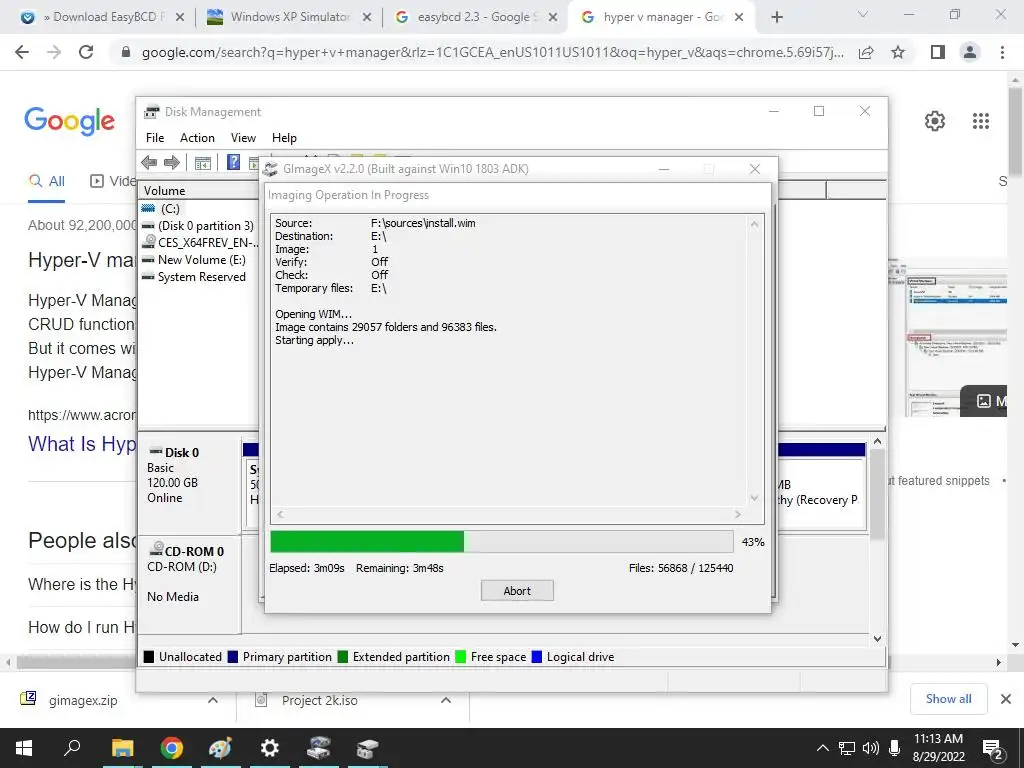
Task: Open Help menu in Disk Management
Action: point(284,138)
